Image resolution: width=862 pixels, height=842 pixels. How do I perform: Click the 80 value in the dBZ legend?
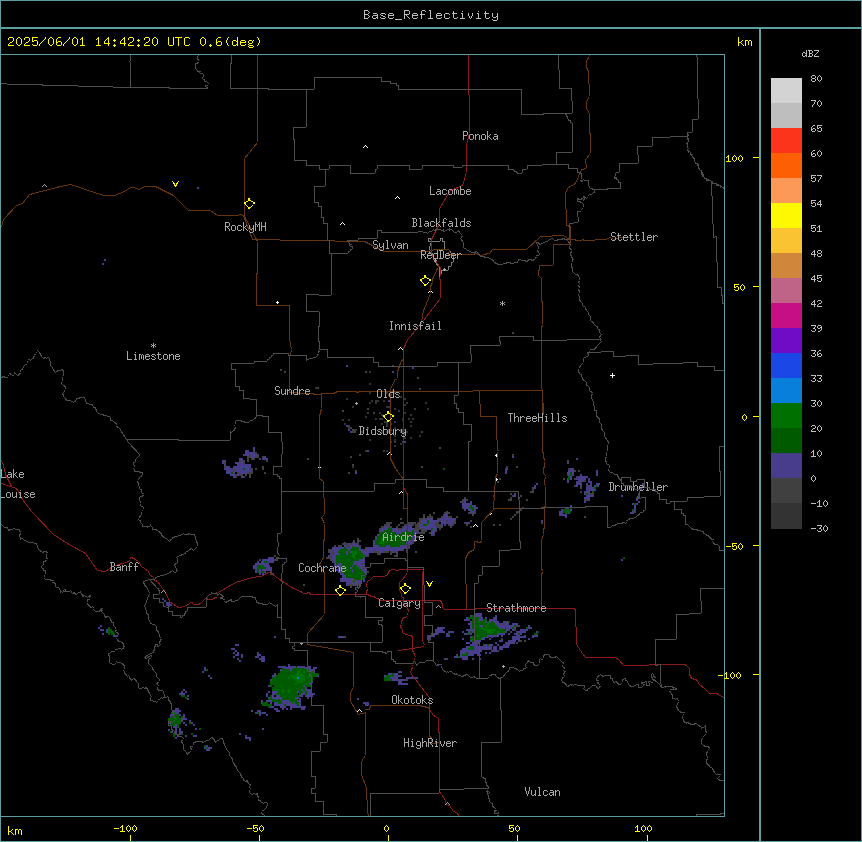(816, 79)
